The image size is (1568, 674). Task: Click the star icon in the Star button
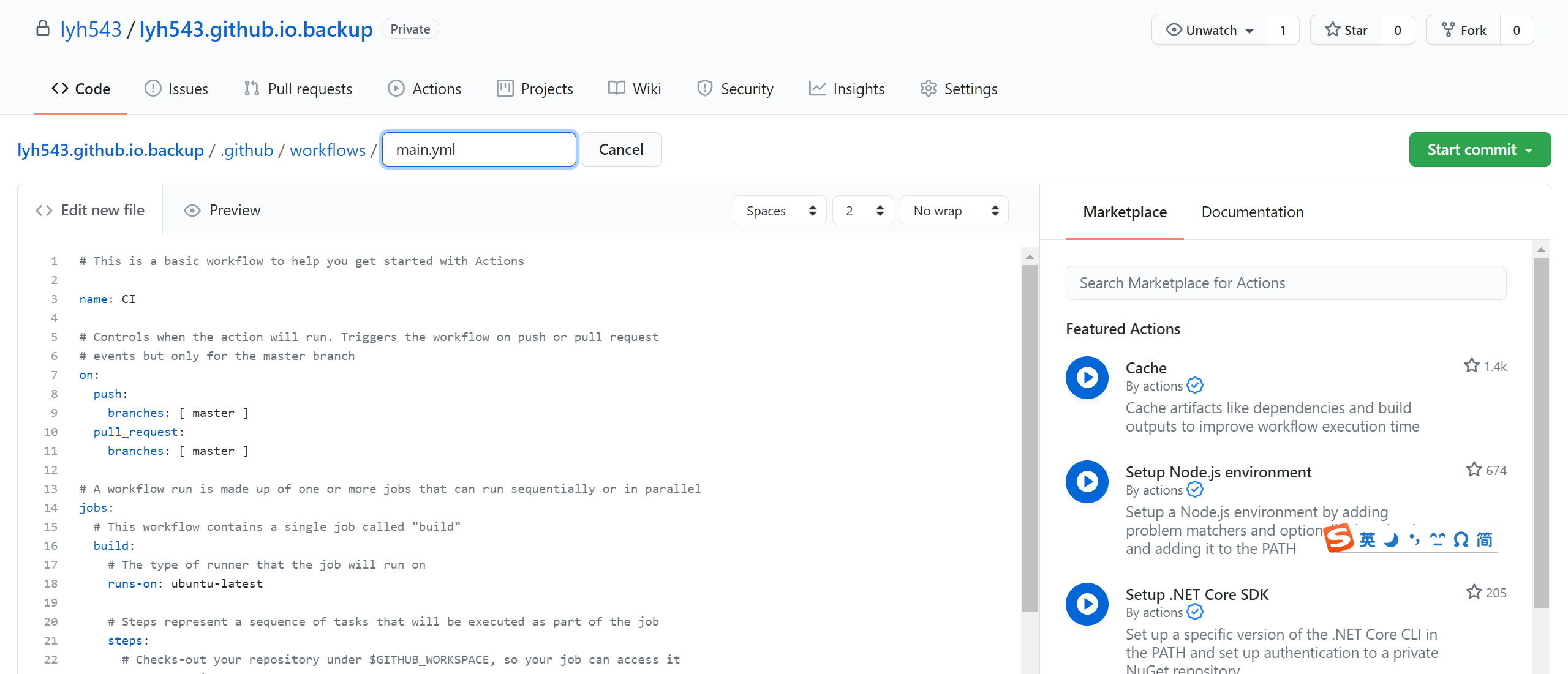1332,29
